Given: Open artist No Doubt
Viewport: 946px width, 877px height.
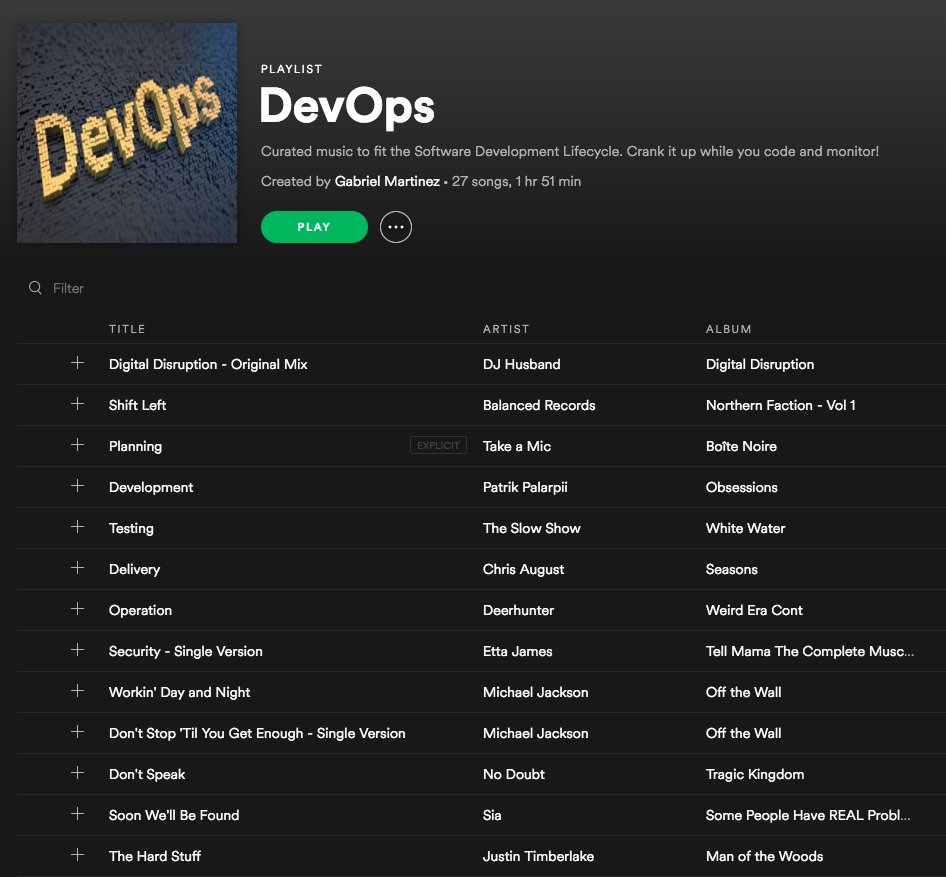Looking at the screenshot, I should click(x=513, y=774).
